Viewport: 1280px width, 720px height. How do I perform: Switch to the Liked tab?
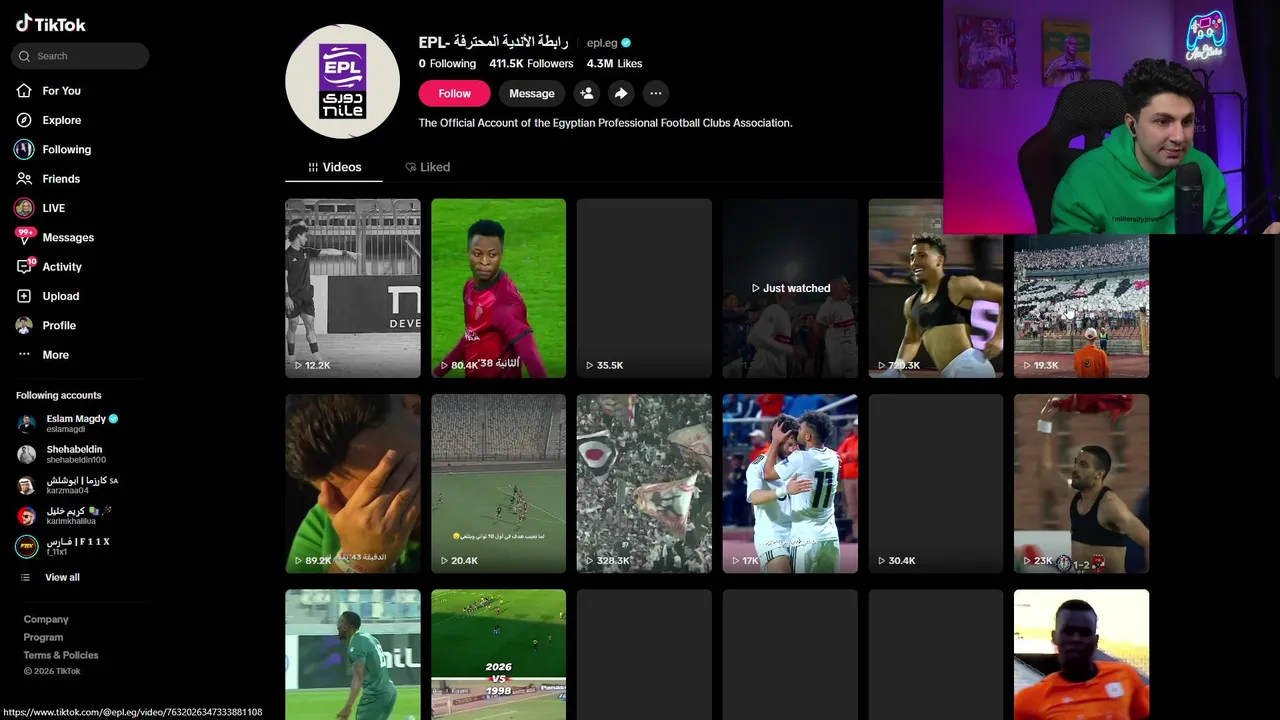427,167
